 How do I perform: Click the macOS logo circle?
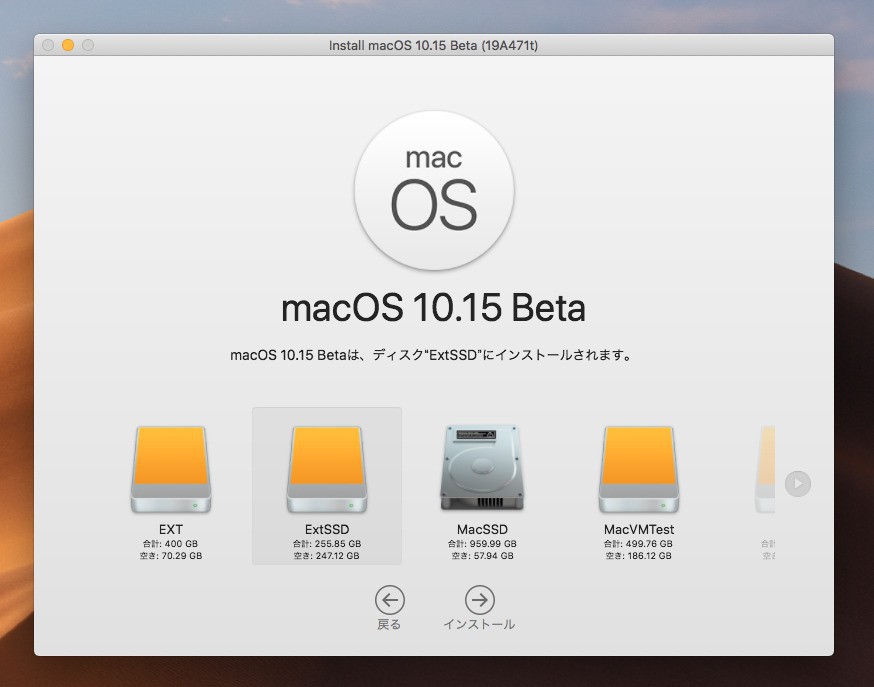coord(433,190)
